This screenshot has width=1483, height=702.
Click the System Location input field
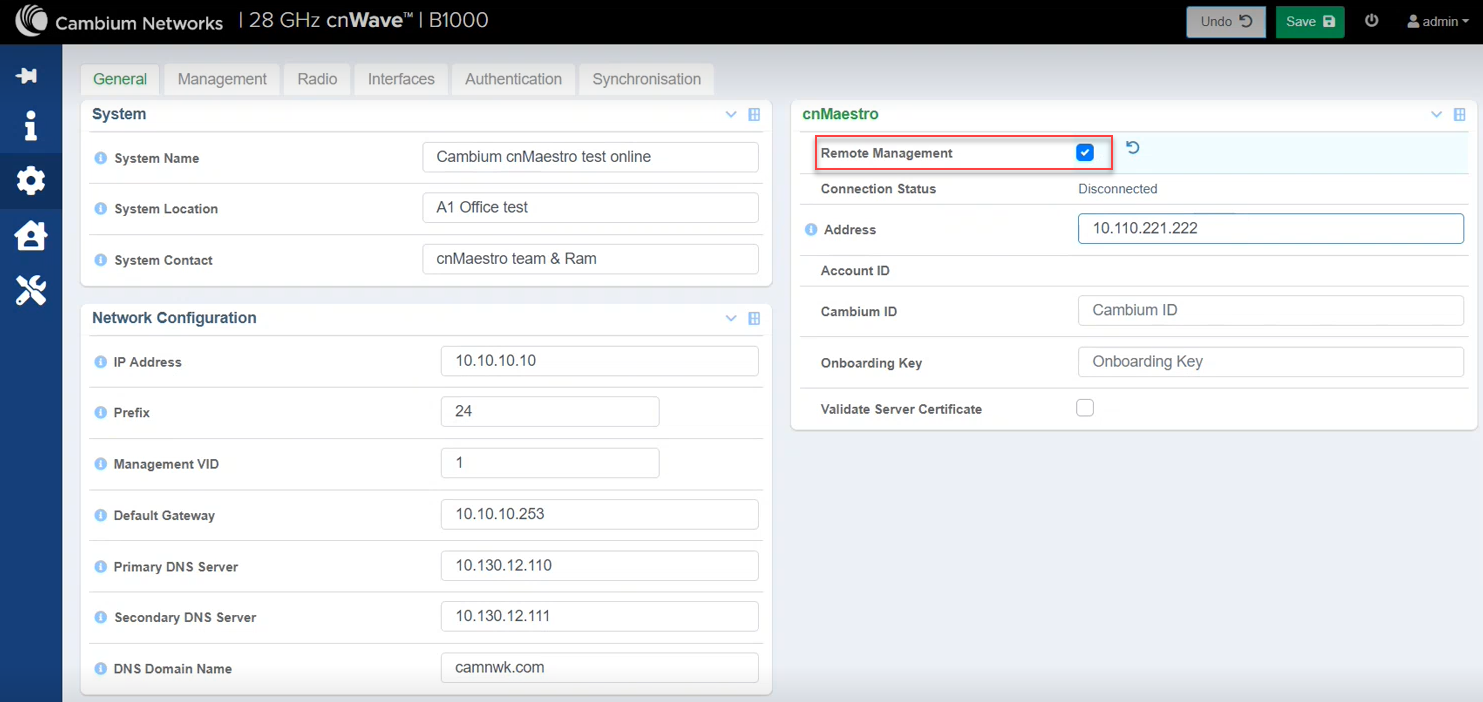[590, 207]
